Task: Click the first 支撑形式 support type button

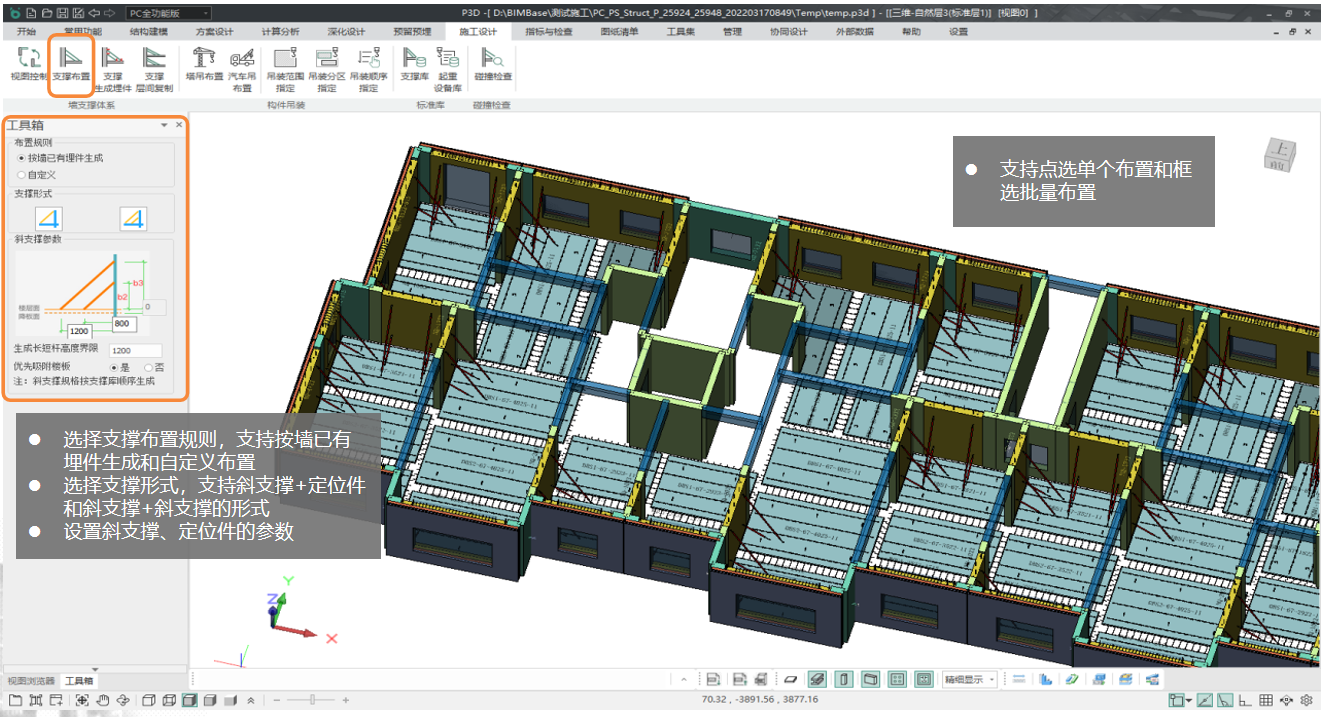Action: coord(48,218)
